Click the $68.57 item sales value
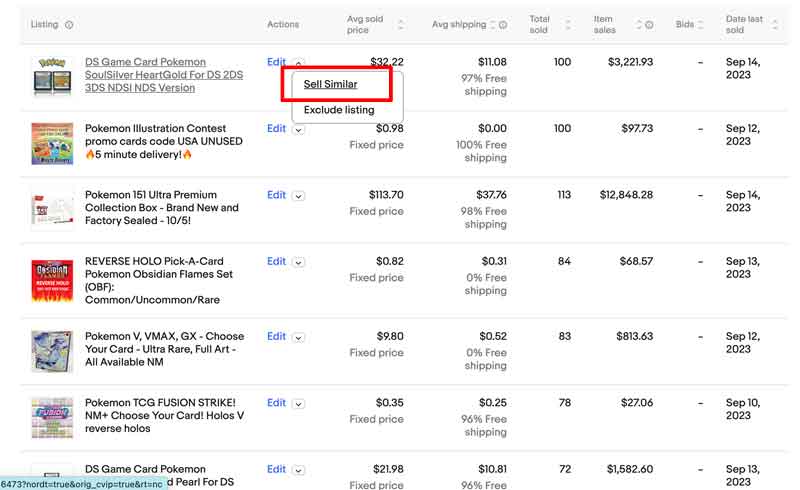This screenshot has height=490, width=800. click(x=636, y=261)
